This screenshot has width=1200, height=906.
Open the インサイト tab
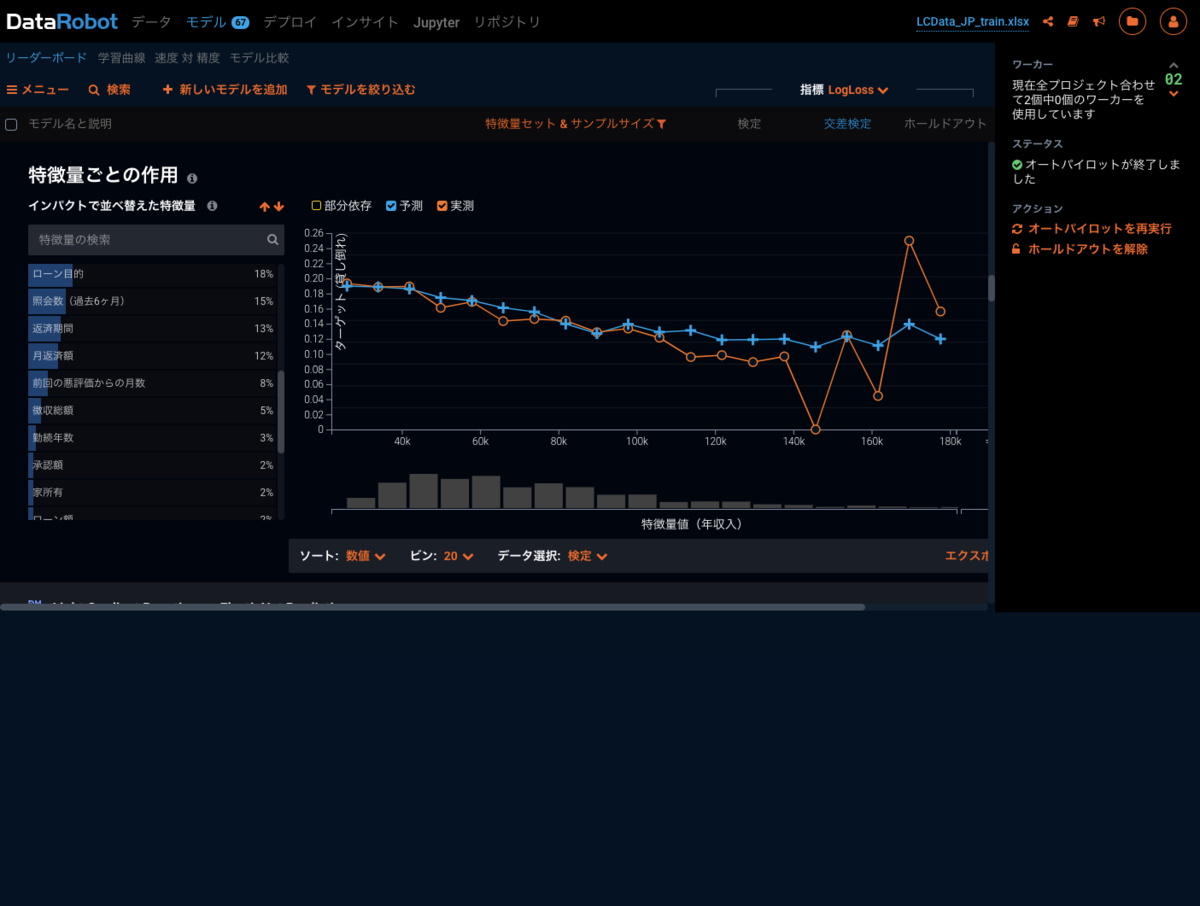pyautogui.click(x=365, y=21)
